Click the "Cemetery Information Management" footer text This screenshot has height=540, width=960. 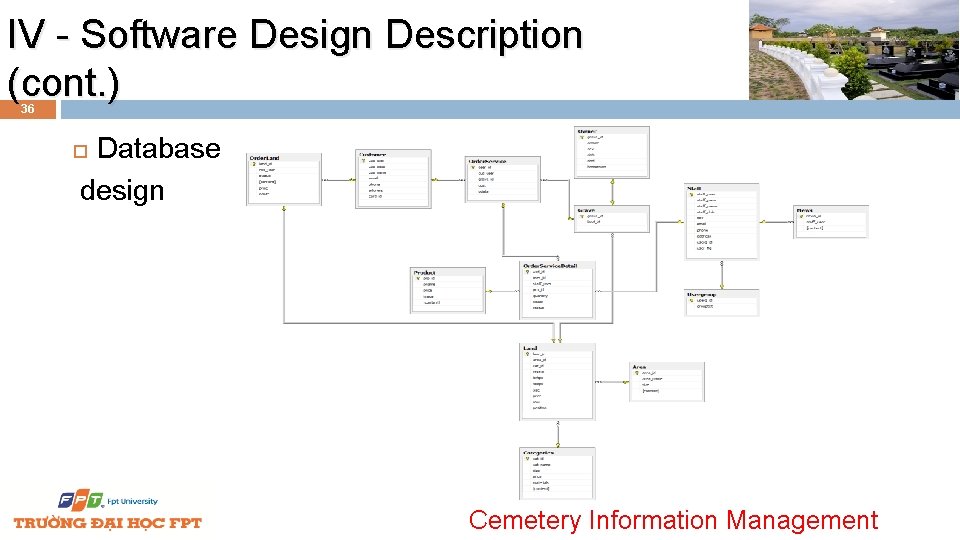(x=673, y=520)
